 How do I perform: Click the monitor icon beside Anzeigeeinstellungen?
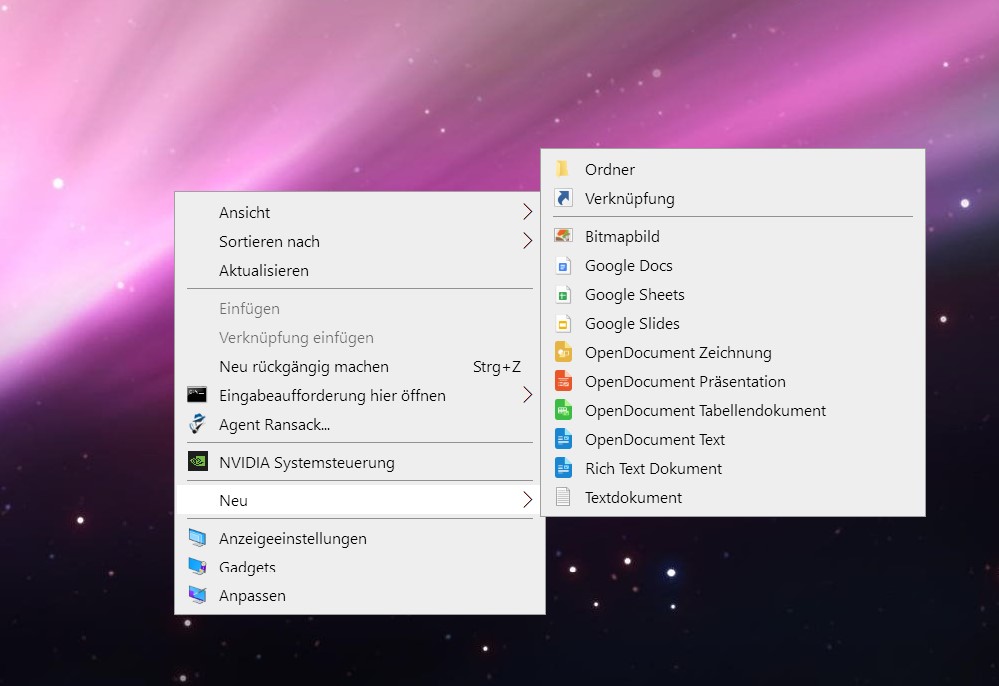198,538
